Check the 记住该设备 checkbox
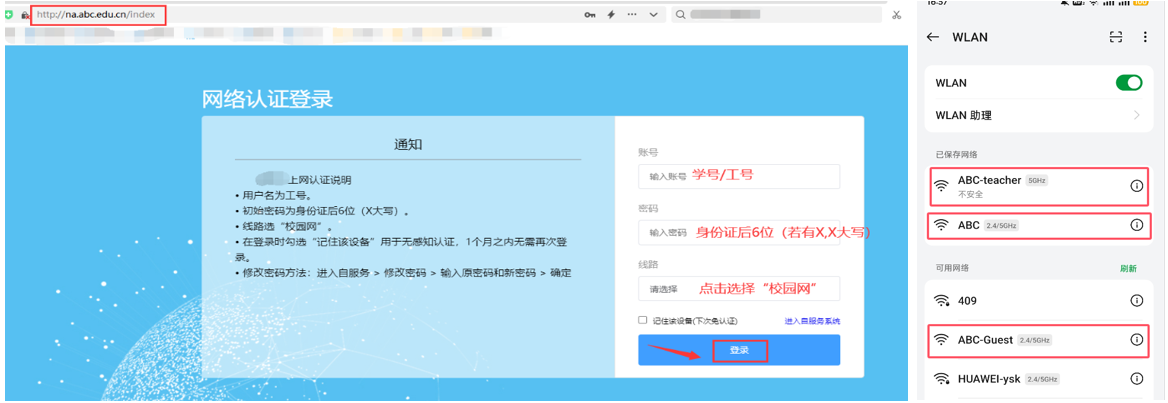 coord(643,320)
